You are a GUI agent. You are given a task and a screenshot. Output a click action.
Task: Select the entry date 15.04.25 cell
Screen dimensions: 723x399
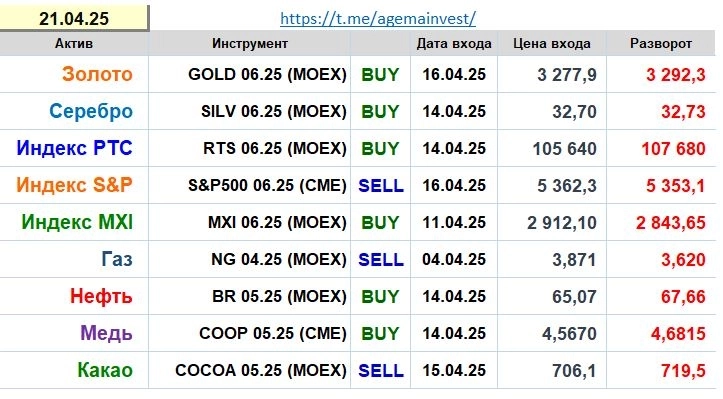pos(454,370)
